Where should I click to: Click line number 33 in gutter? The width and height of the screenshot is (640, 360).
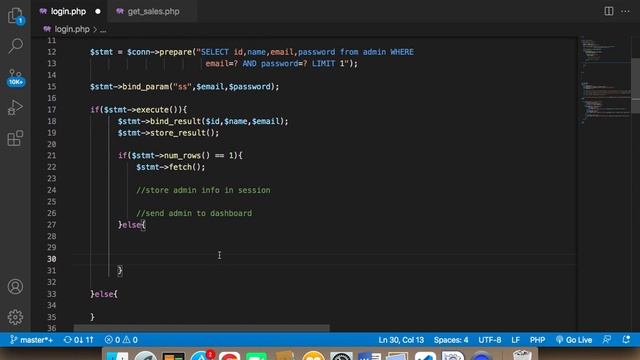pyautogui.click(x=51, y=293)
